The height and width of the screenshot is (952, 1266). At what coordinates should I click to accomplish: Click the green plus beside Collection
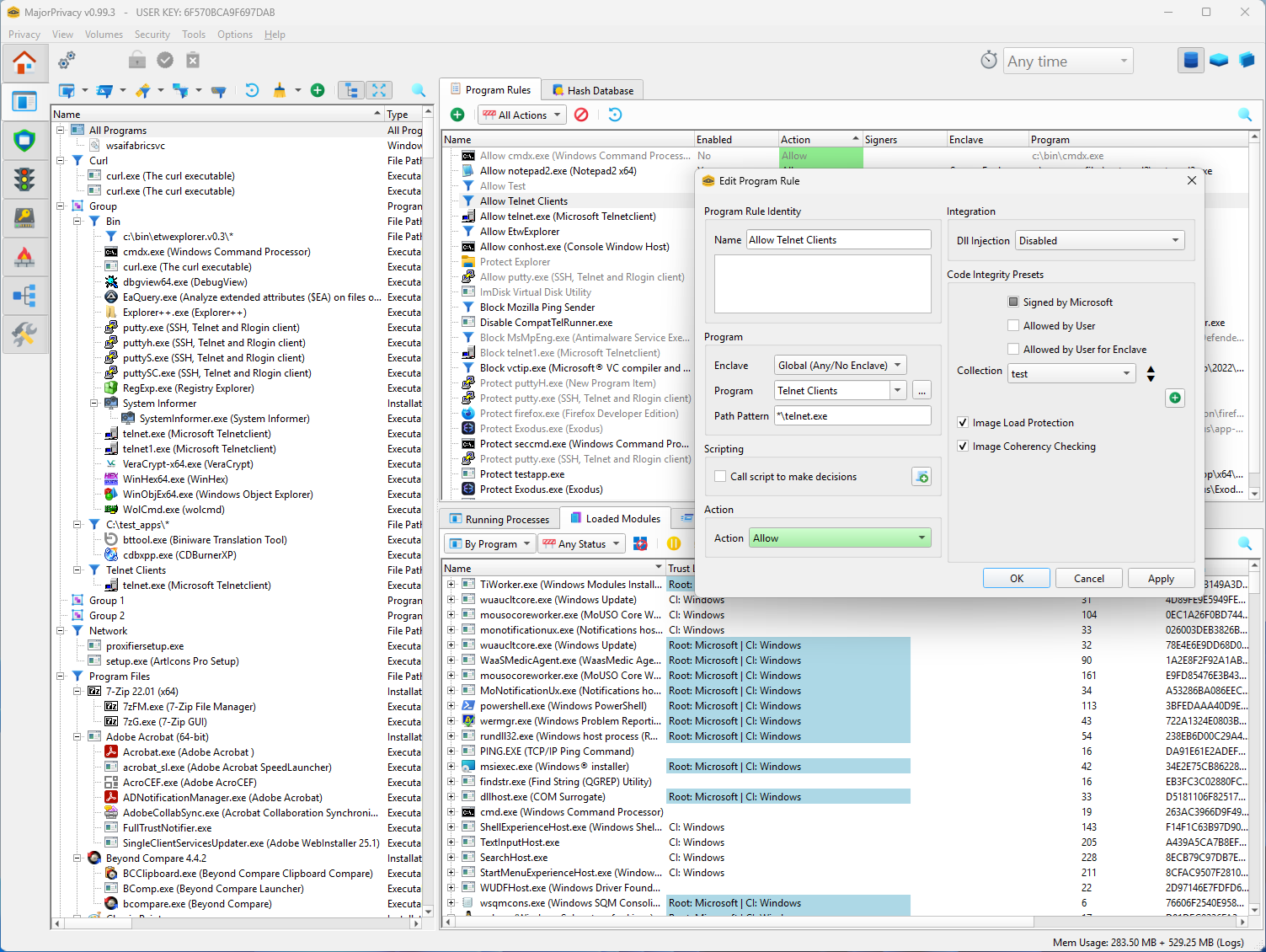(1174, 398)
